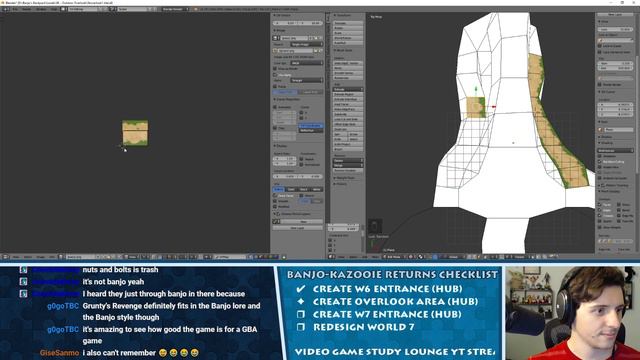This screenshot has height=360, width=640.
Task: Expand the History panel in tool shelf
Action: 341,184
